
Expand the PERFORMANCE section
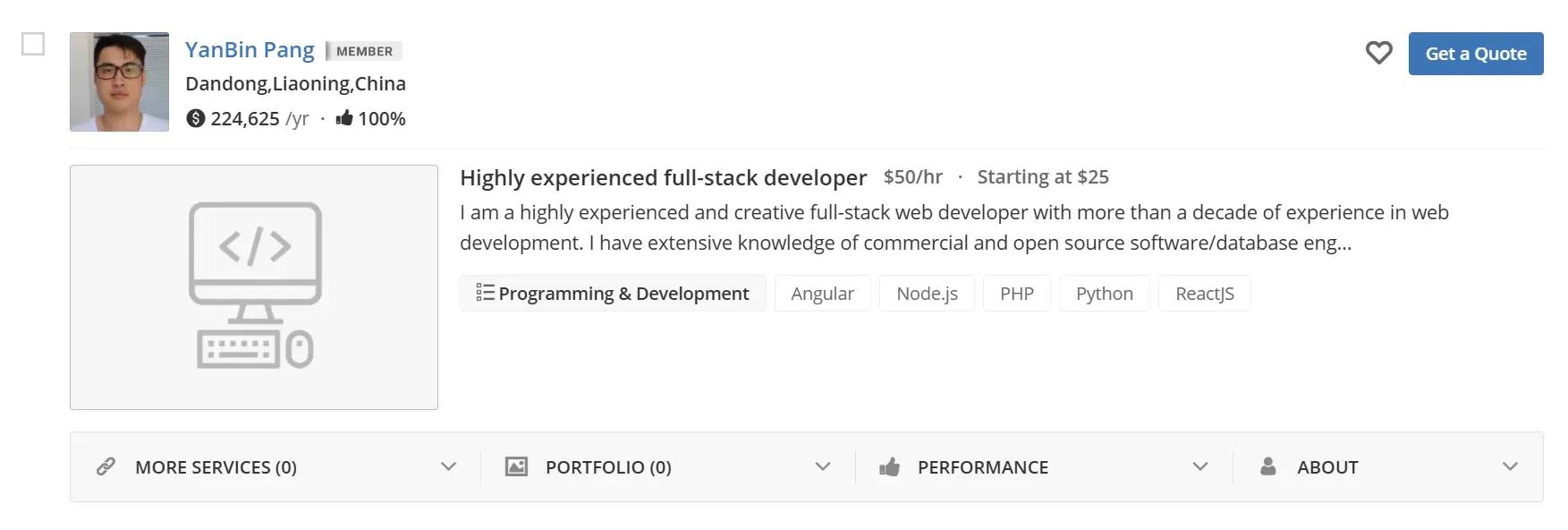pyautogui.click(x=1199, y=466)
